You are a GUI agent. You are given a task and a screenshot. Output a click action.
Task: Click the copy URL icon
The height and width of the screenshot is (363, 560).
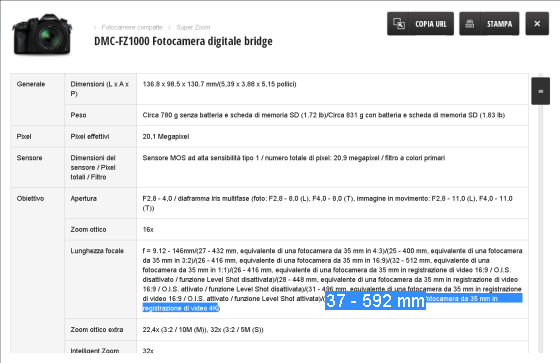(x=399, y=24)
